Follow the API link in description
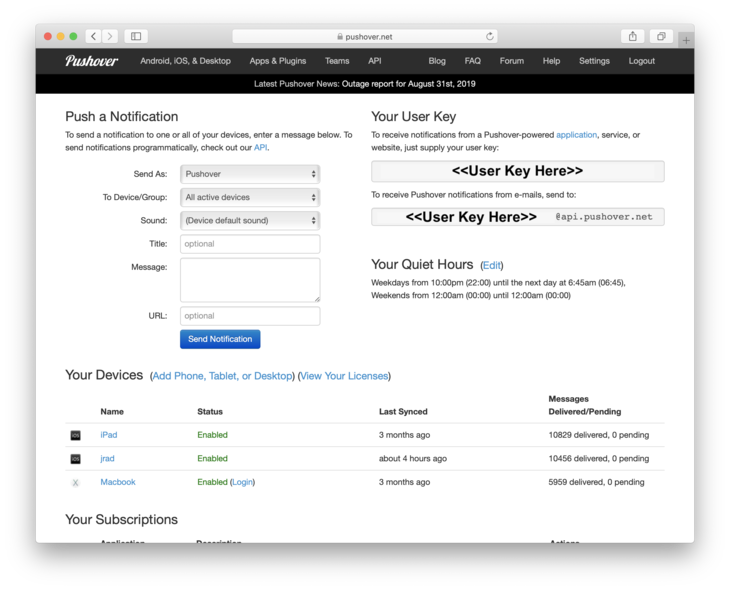The width and height of the screenshot is (730, 590). tap(260, 148)
